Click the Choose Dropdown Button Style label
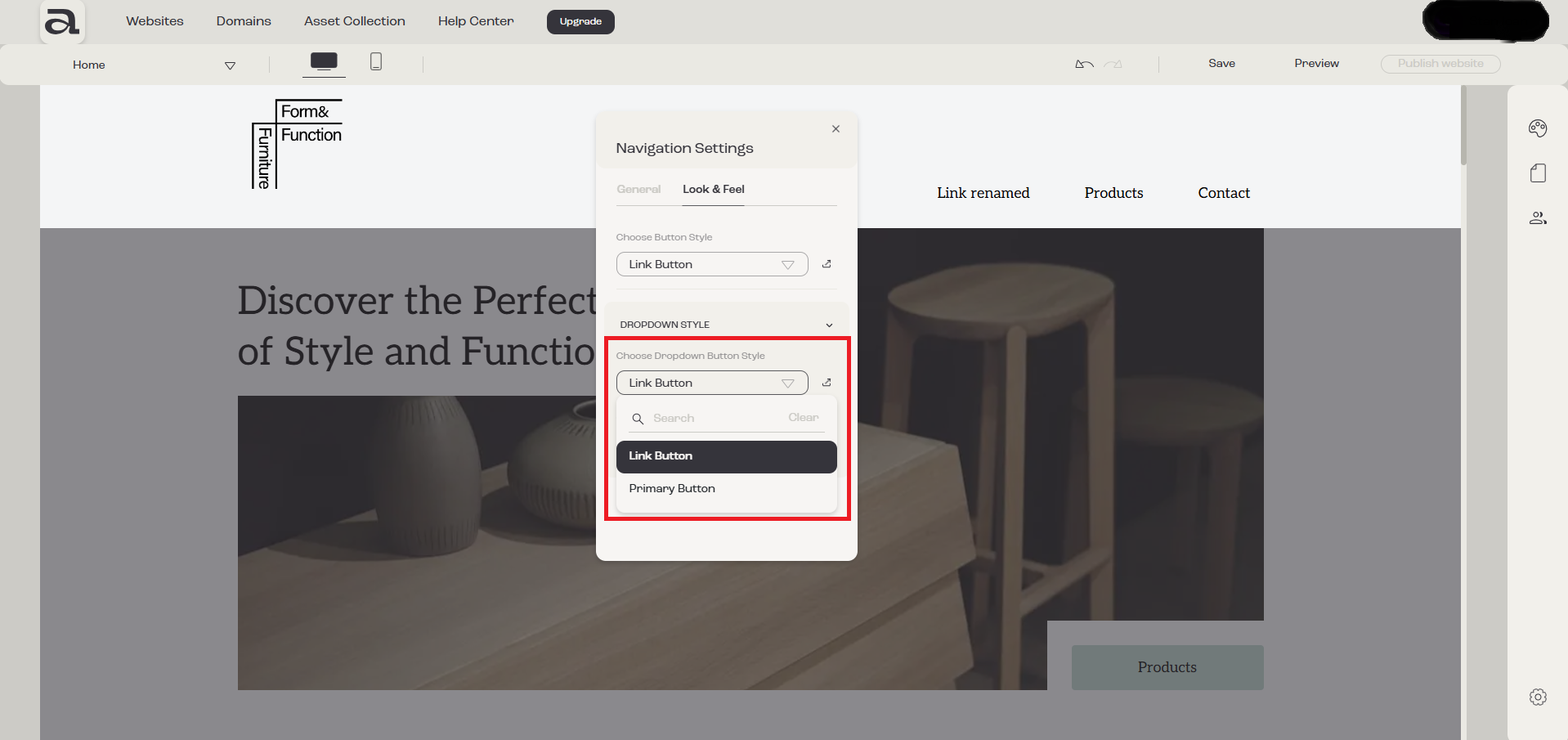This screenshot has width=1568, height=740. pyautogui.click(x=690, y=356)
